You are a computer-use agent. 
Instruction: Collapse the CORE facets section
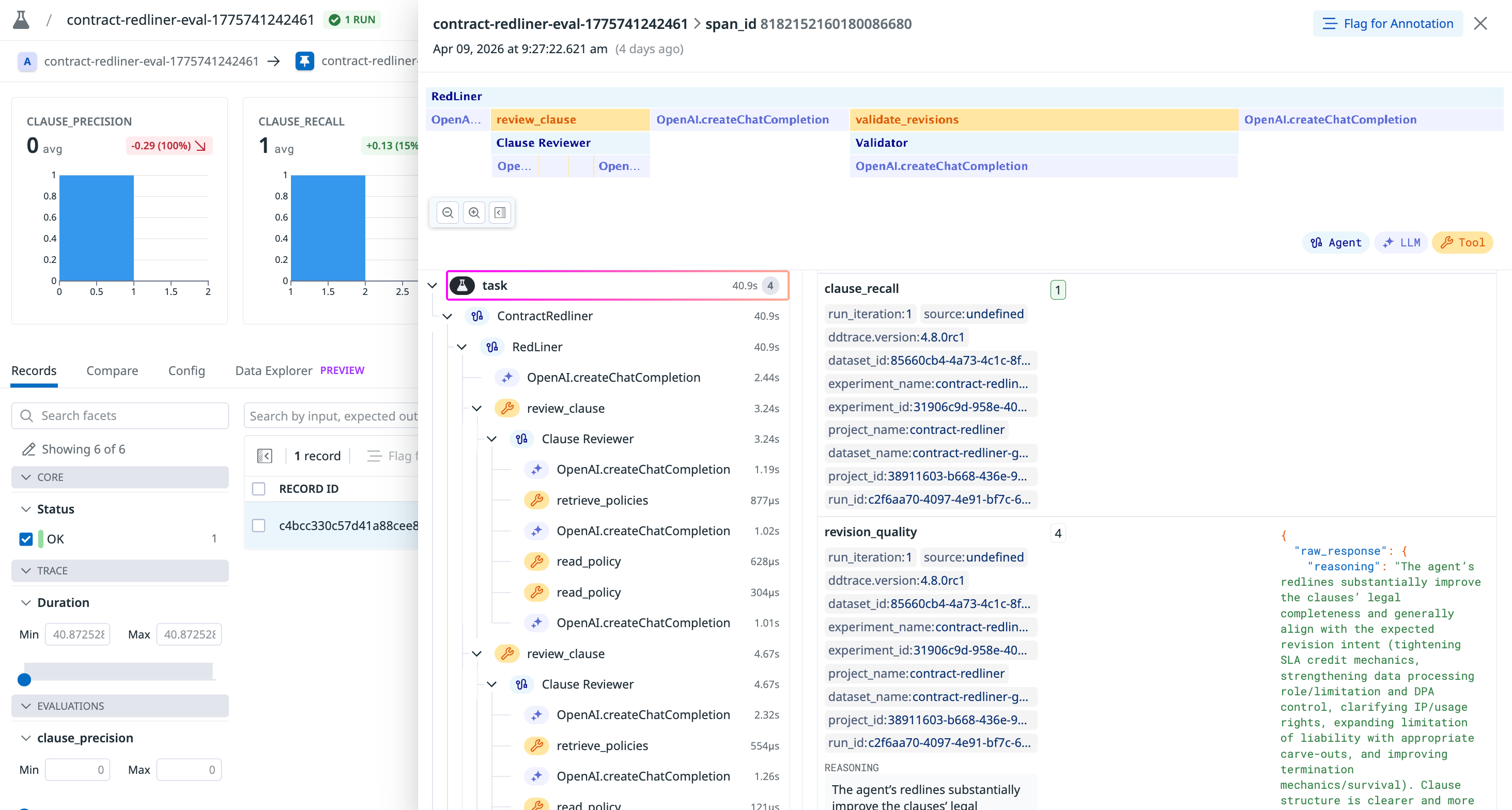[x=26, y=477]
